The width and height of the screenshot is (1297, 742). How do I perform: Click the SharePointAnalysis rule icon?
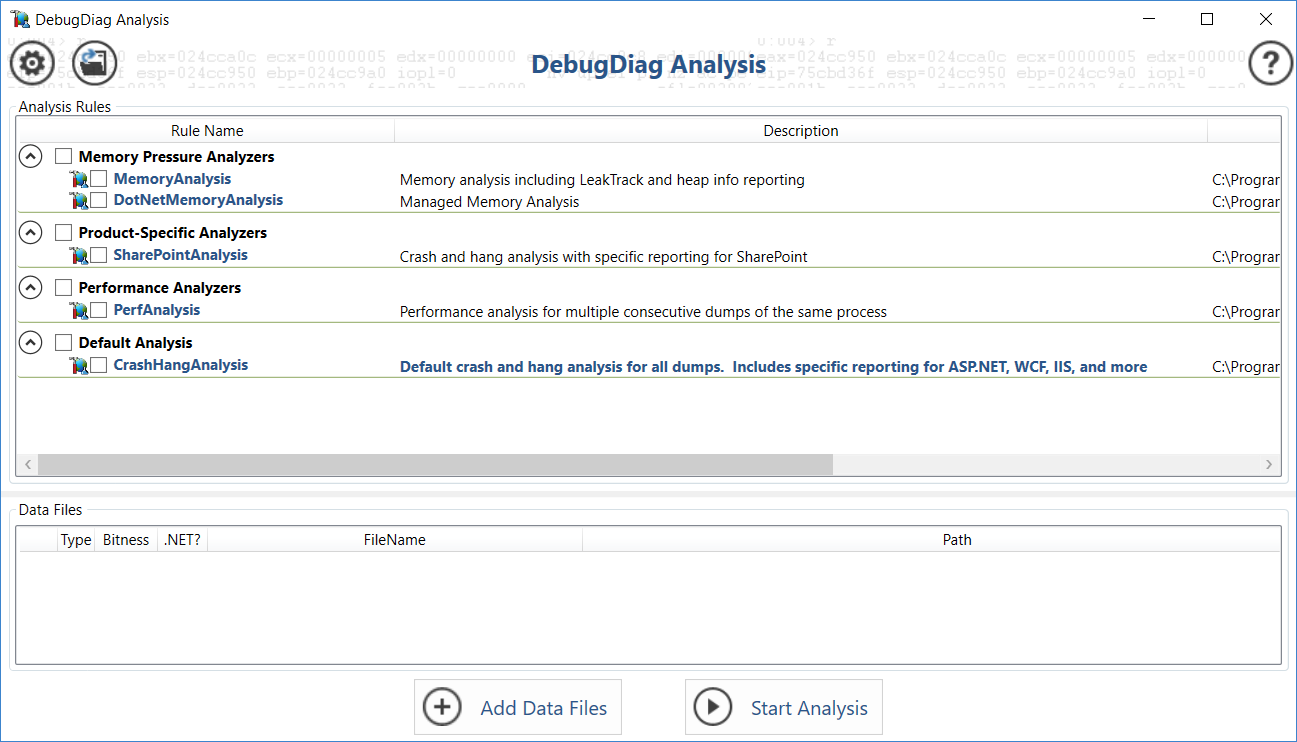(79, 255)
